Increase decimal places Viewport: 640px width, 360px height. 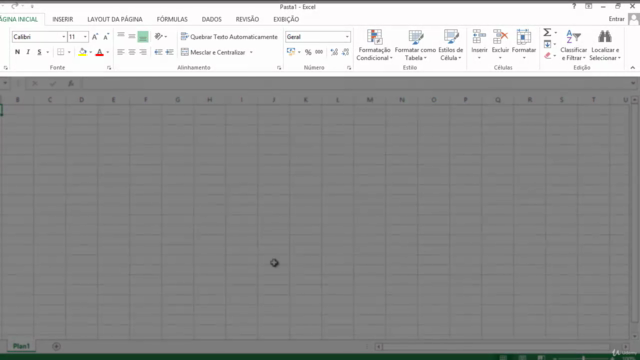coord(334,52)
